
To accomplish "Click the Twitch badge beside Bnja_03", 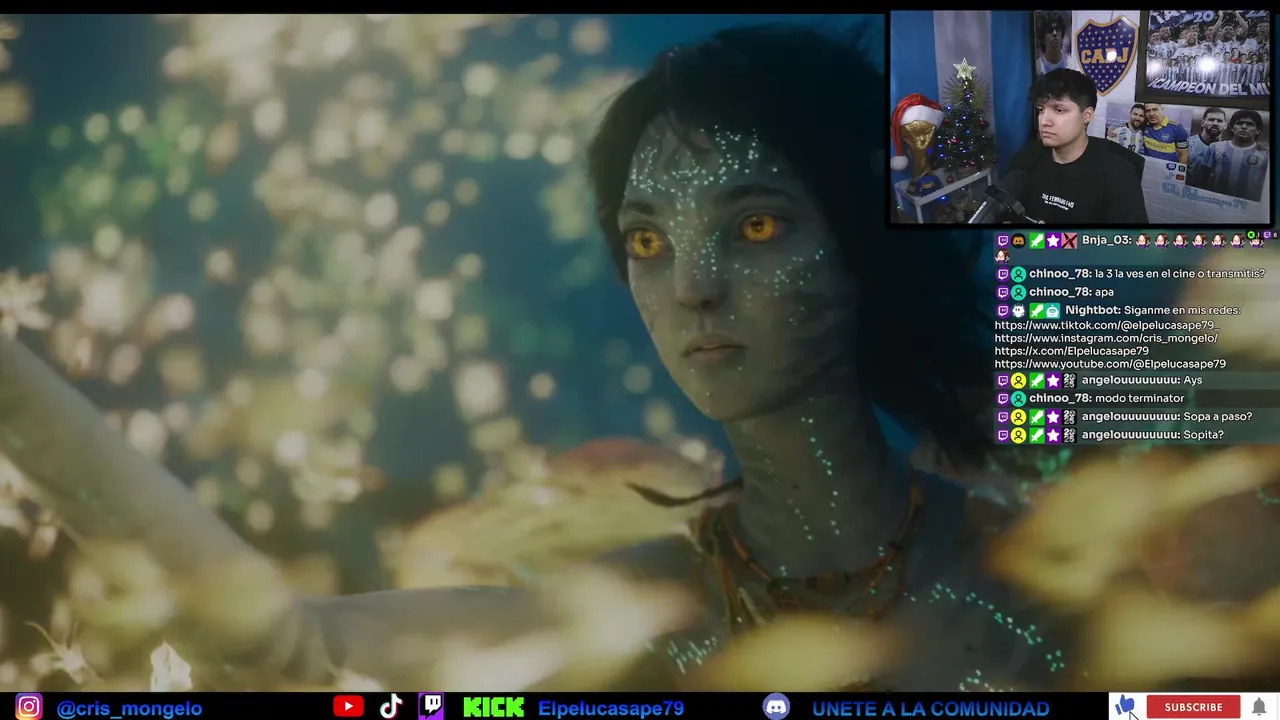I will click(x=1003, y=241).
